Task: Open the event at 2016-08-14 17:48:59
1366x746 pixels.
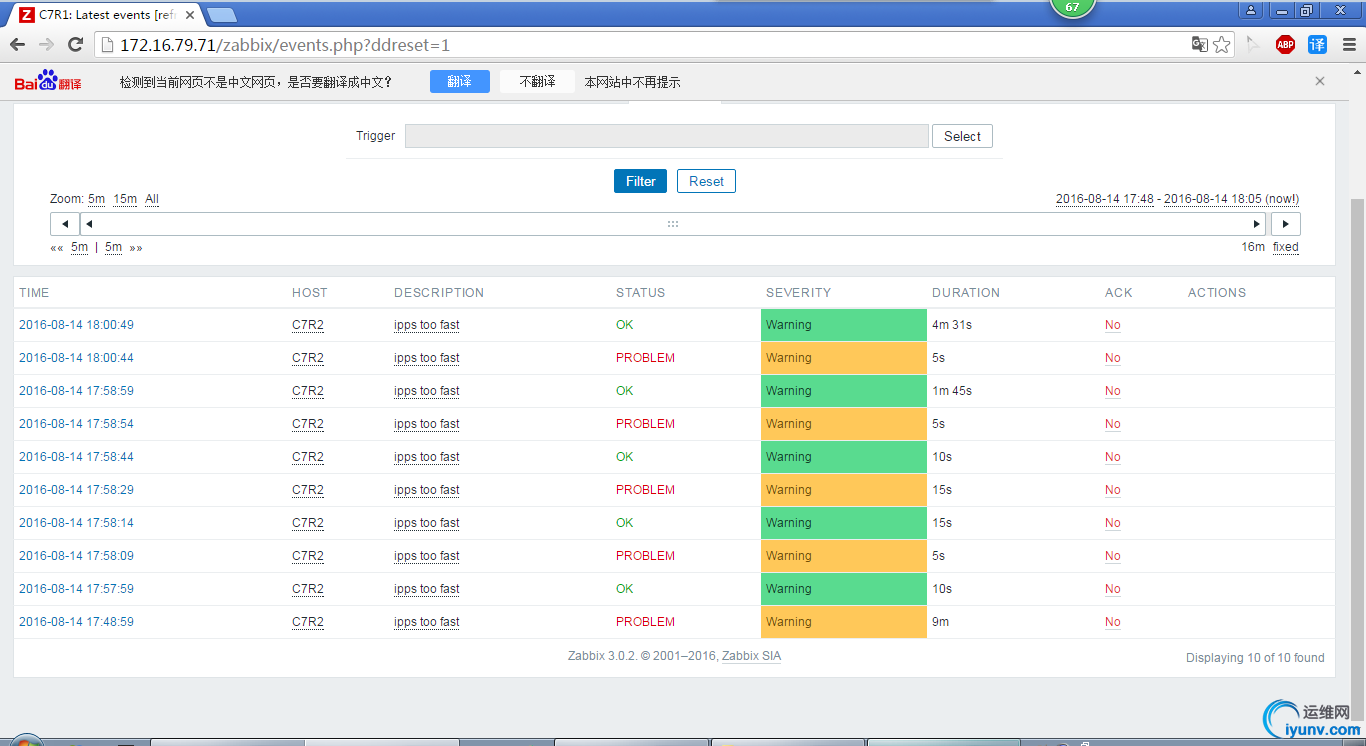Action: [x=76, y=622]
